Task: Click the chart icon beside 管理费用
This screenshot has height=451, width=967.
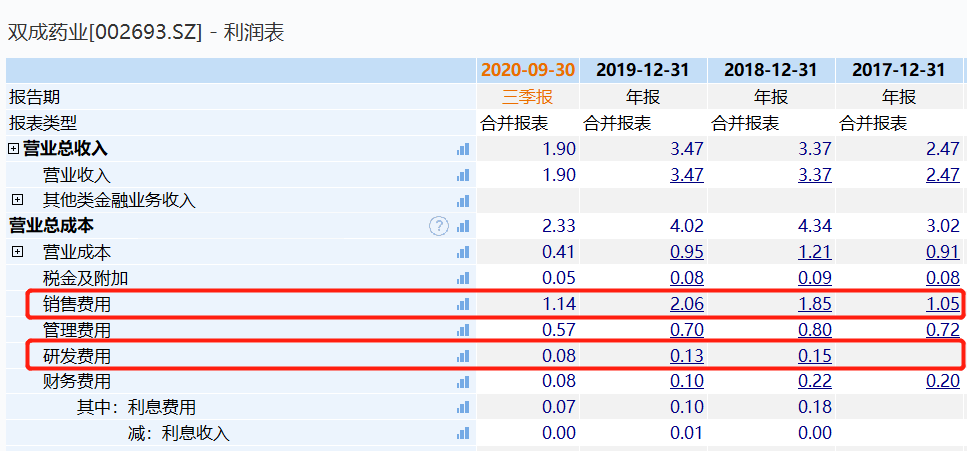Action: (x=462, y=330)
